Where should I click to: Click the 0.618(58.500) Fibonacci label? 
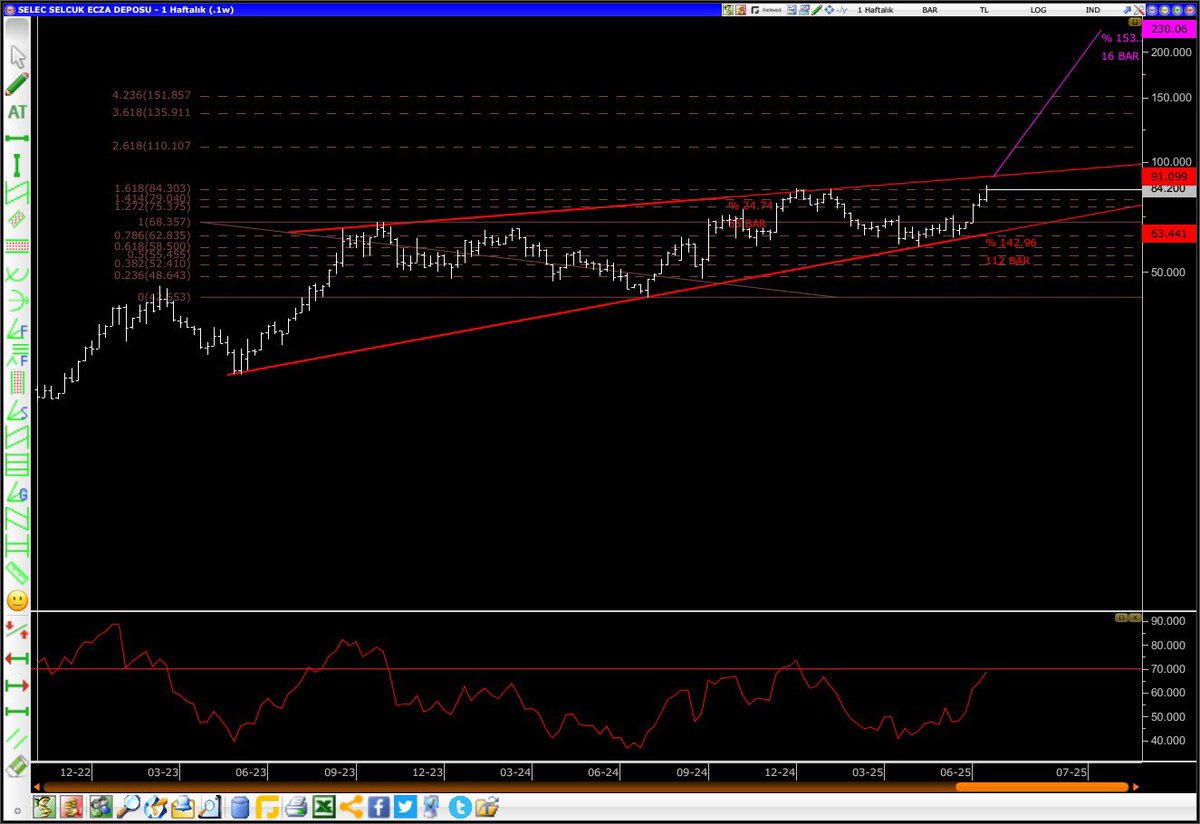point(151,245)
